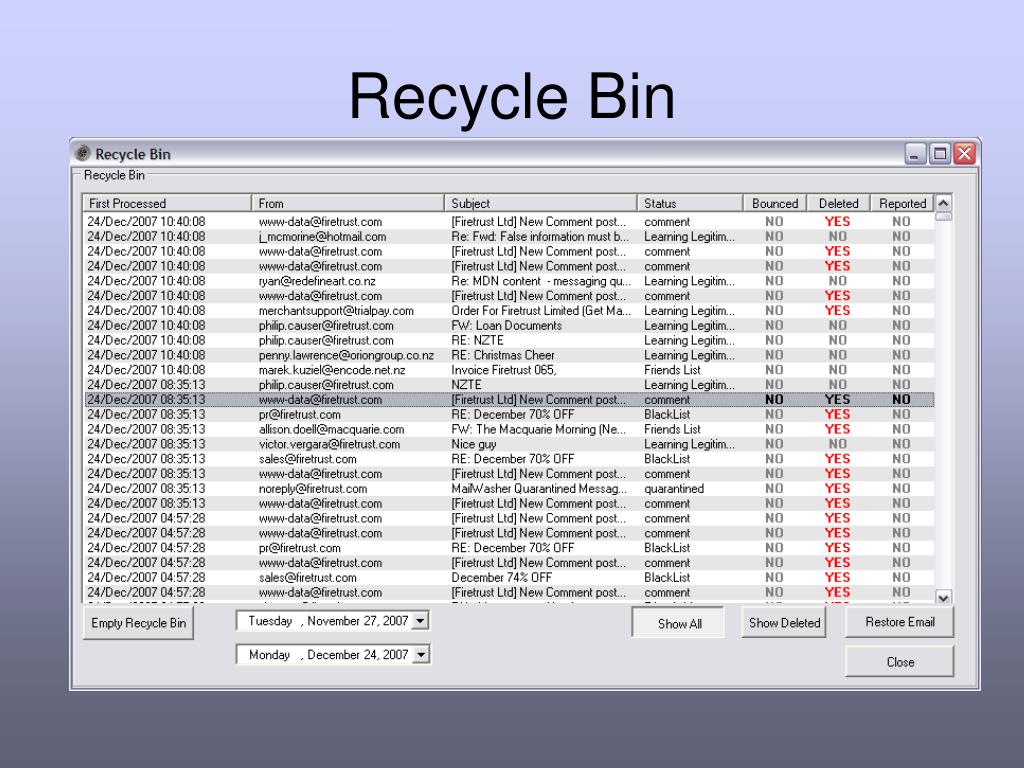1024x768 pixels.
Task: Click the list scrollbar down arrow
Action: (x=943, y=596)
